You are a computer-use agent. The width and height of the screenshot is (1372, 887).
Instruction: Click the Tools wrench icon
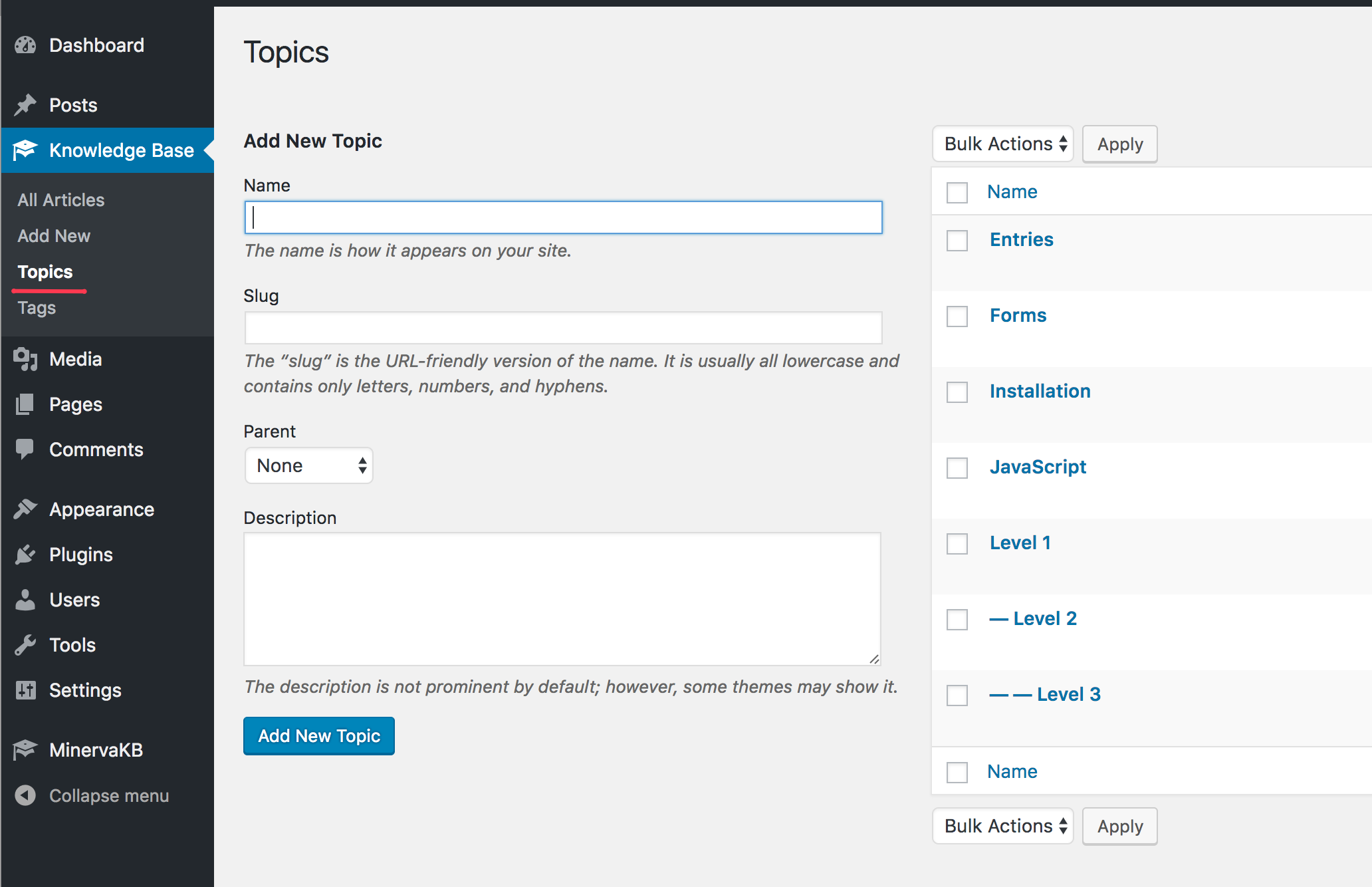(x=25, y=645)
